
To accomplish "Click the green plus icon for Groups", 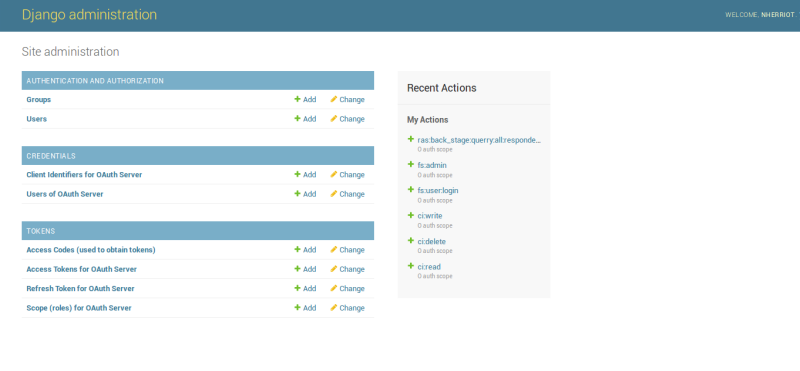I will 297,99.
